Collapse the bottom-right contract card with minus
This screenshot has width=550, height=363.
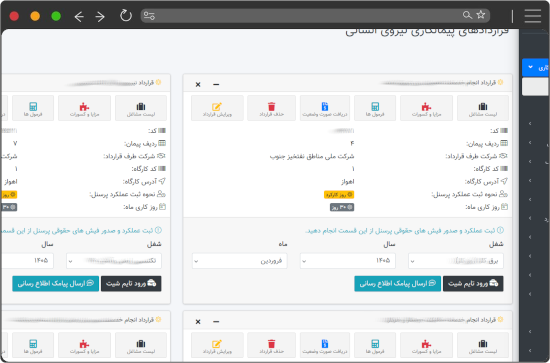[216, 322]
